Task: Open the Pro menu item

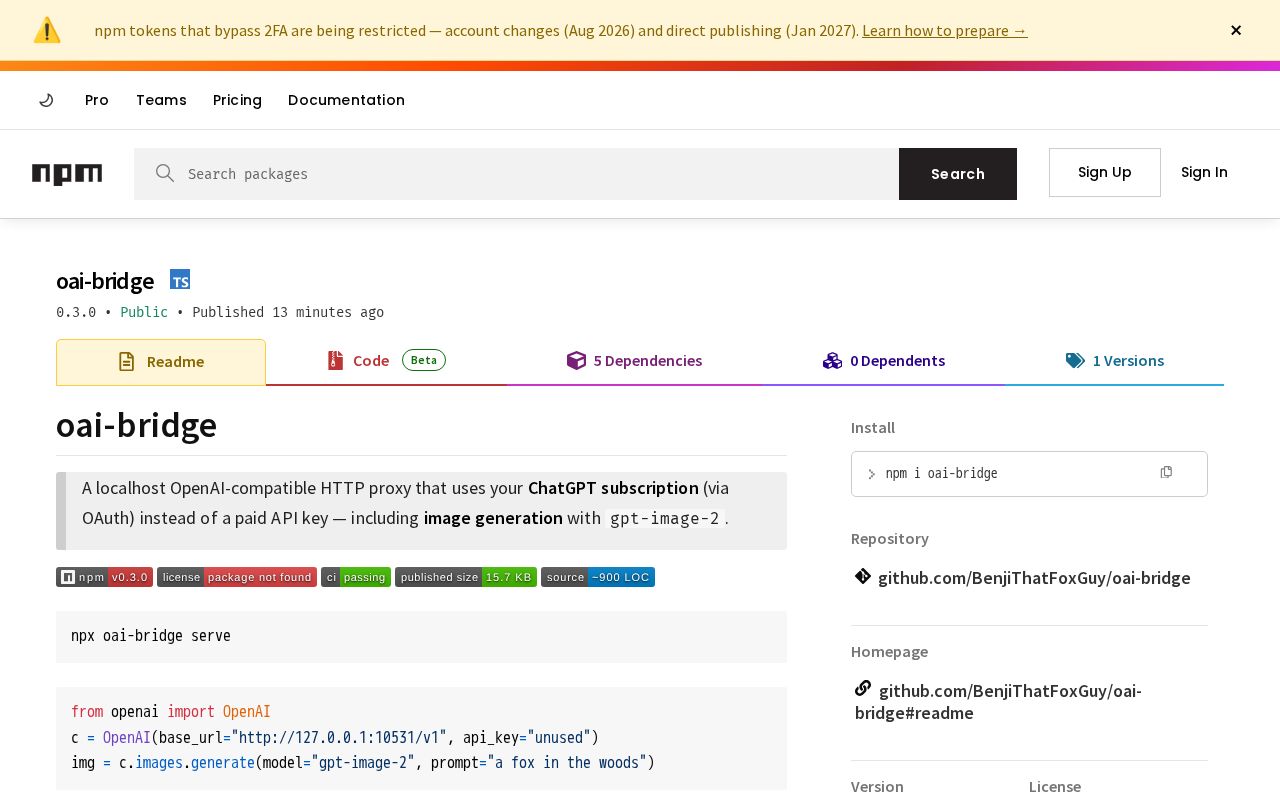Action: [x=97, y=100]
